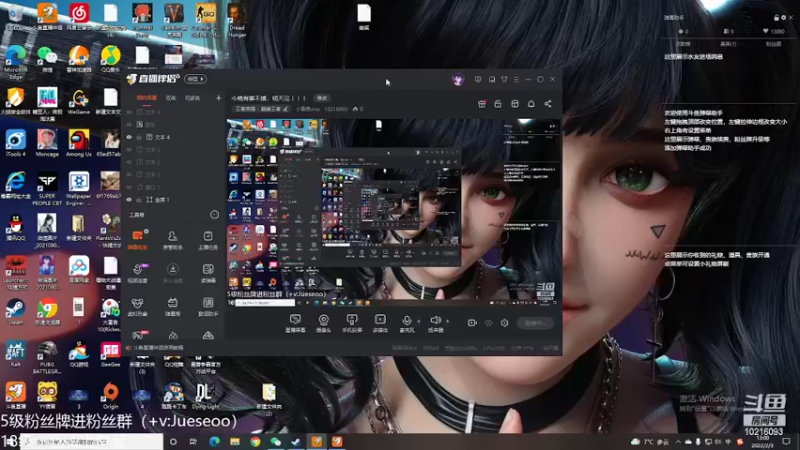The height and width of the screenshot is (450, 800).
Task: Toggle the visibility eye for the 文本 4 source
Action: (129, 137)
